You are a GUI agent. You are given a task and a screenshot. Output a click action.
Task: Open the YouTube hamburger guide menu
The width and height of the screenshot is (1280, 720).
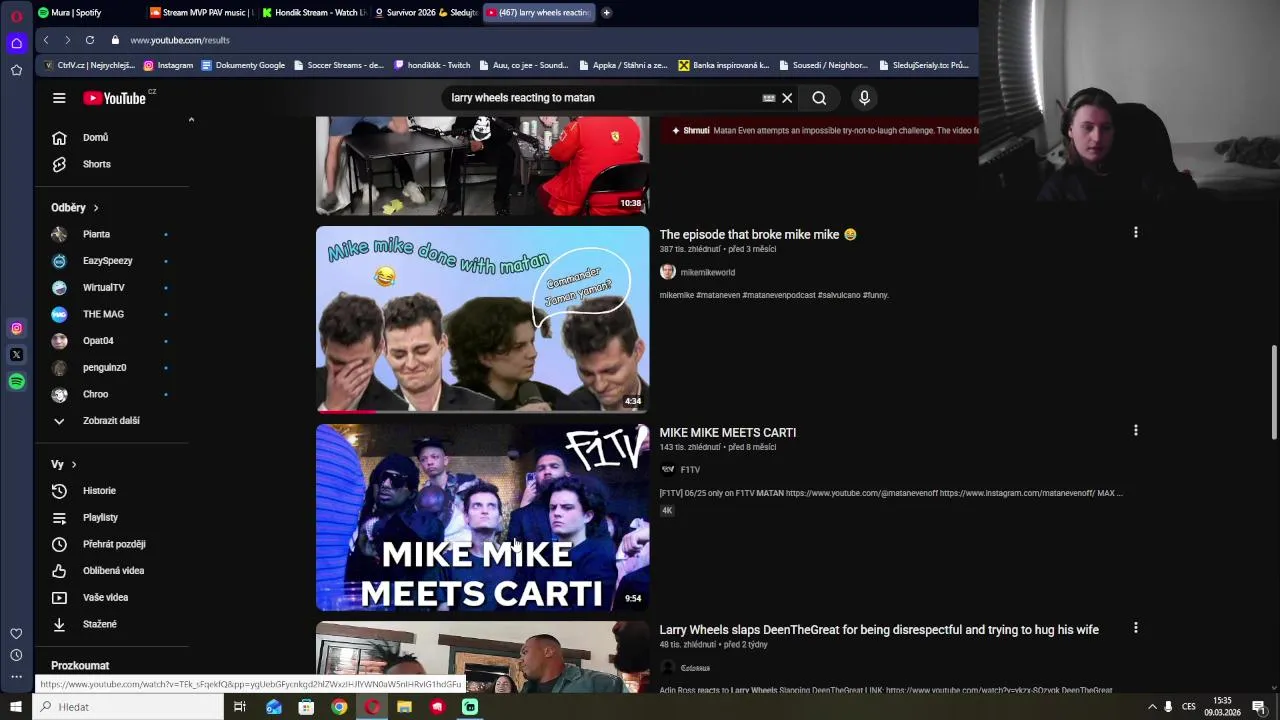pos(59,98)
